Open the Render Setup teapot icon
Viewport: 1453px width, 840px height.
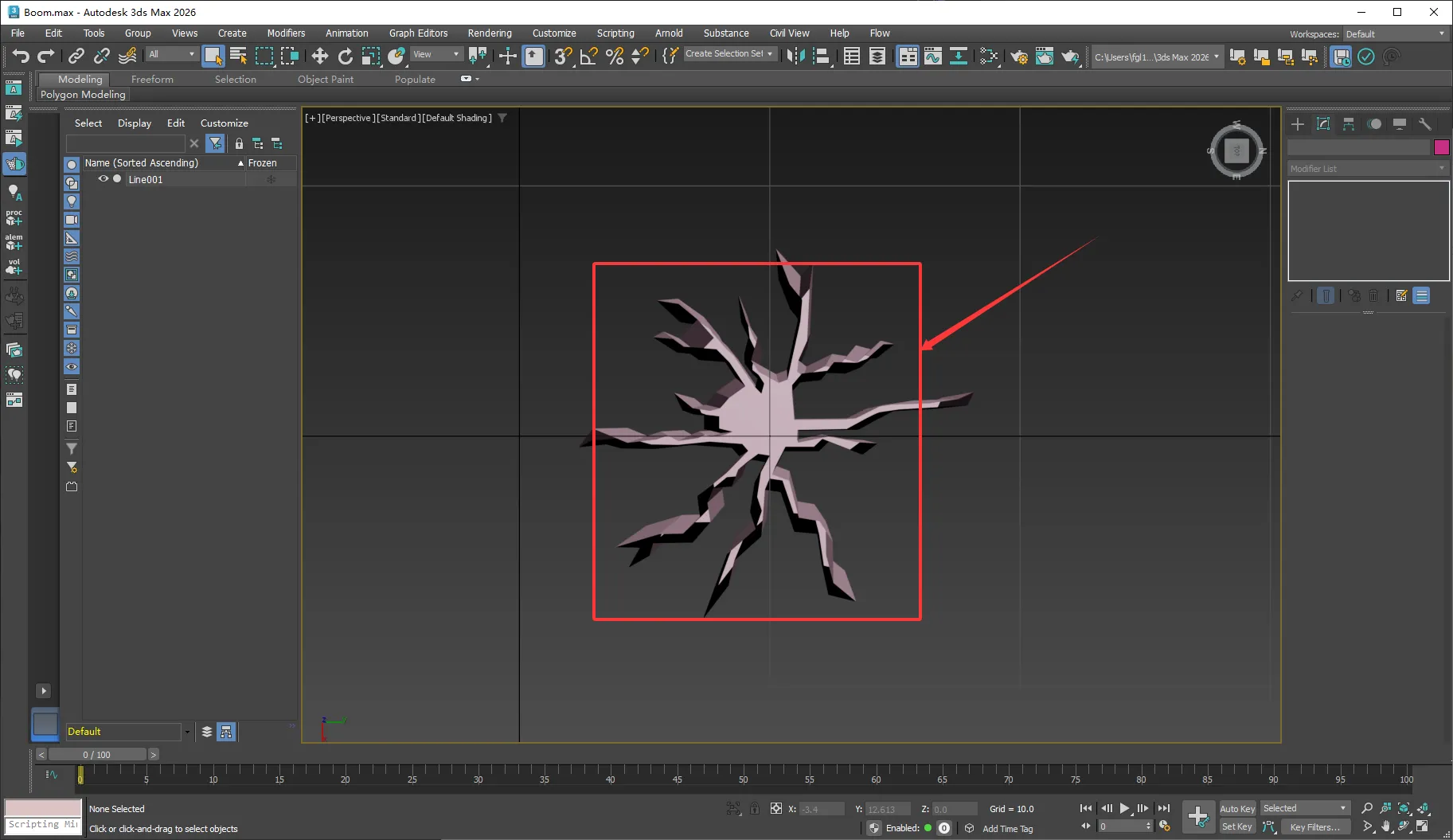[1018, 56]
